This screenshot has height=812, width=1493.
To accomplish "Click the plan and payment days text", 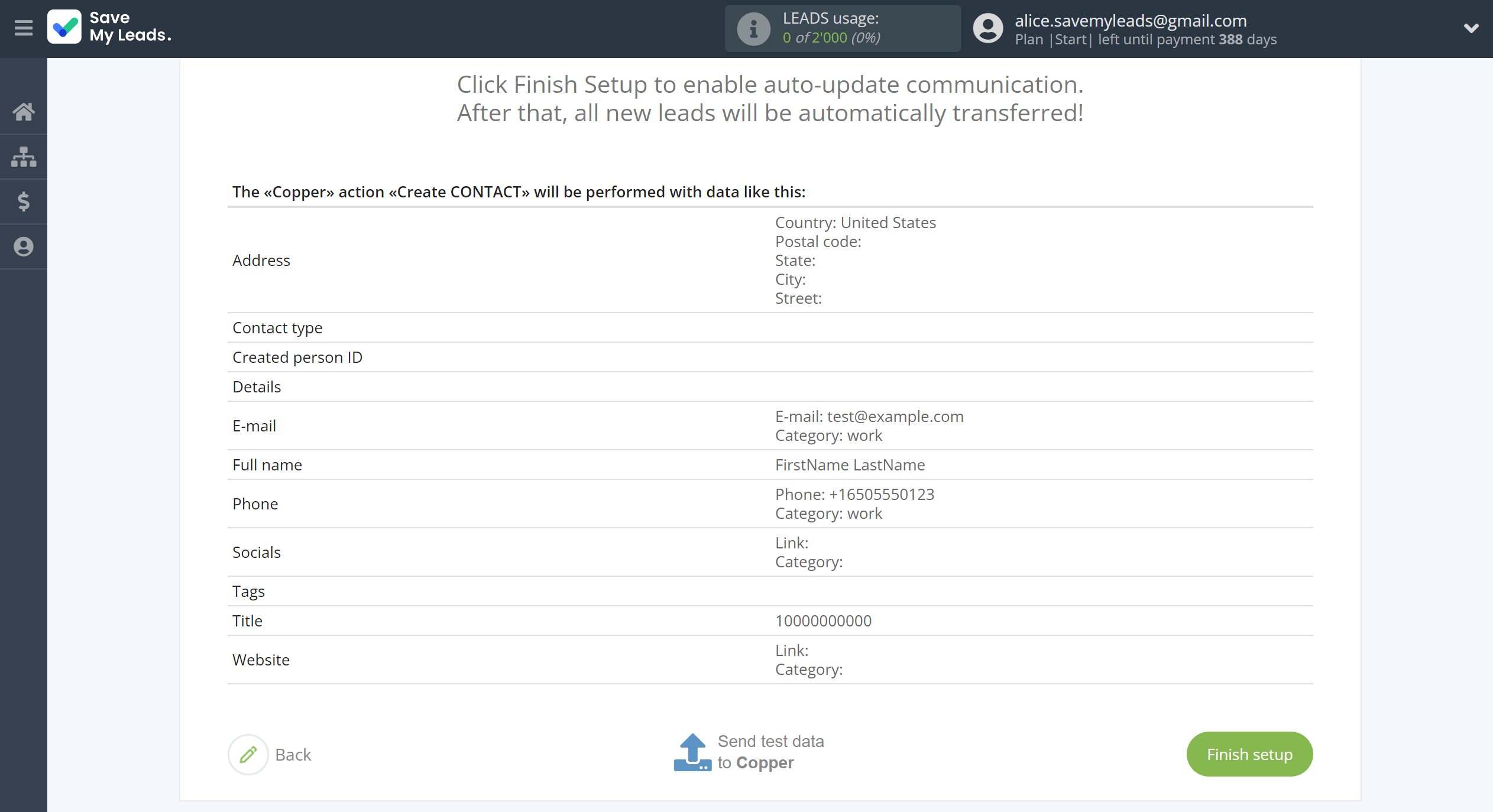I will tap(1146, 40).
